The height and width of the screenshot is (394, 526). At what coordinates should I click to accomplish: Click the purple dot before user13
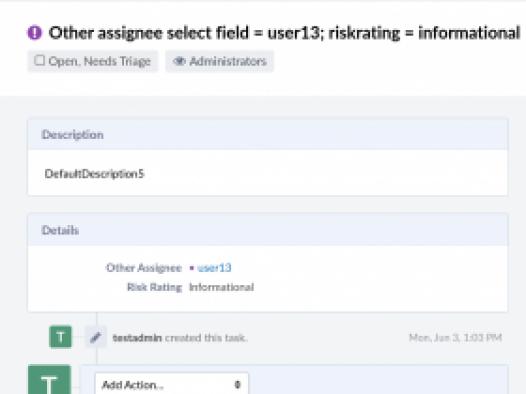(192, 268)
